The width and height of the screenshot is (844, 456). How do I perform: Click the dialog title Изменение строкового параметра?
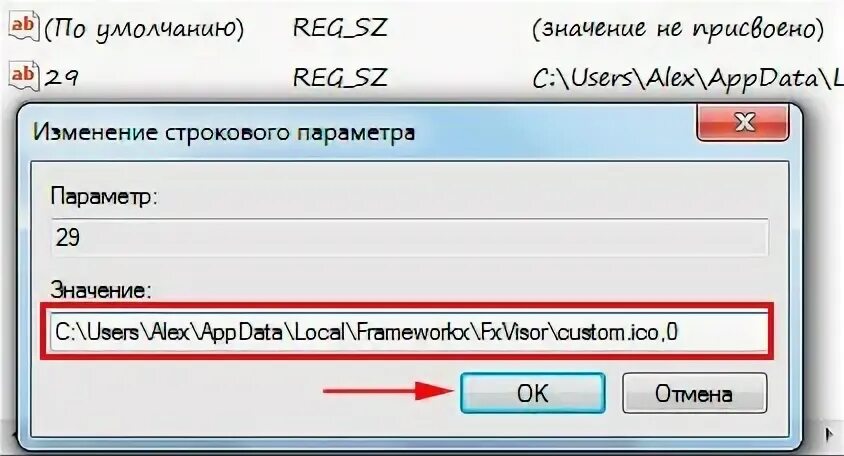(224, 132)
